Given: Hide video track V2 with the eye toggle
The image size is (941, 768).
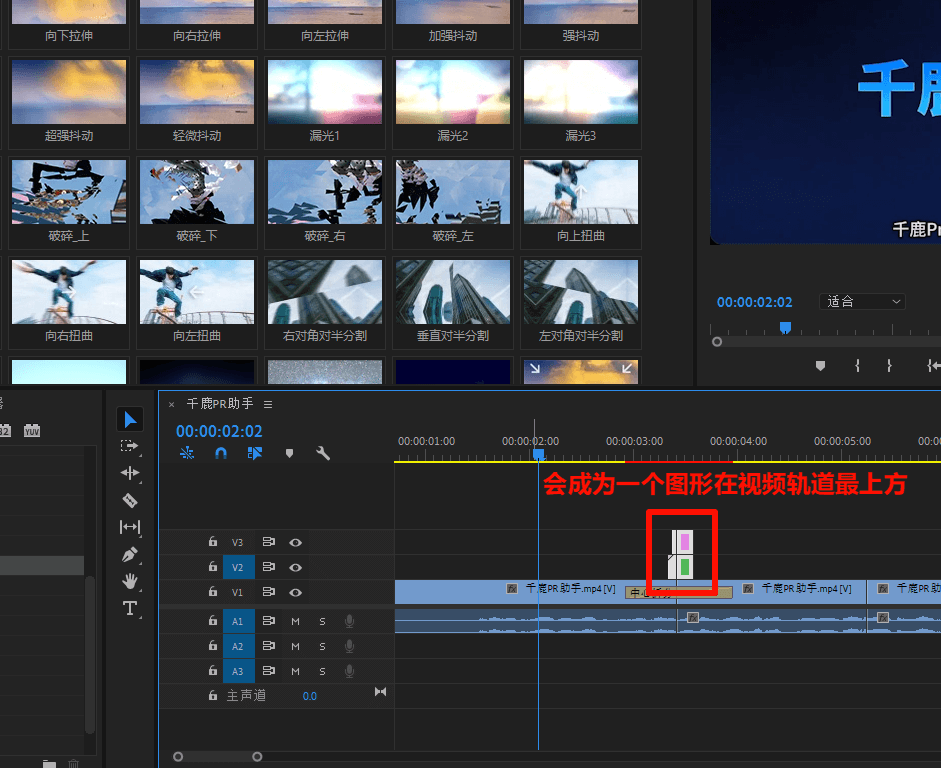Looking at the screenshot, I should click(293, 567).
